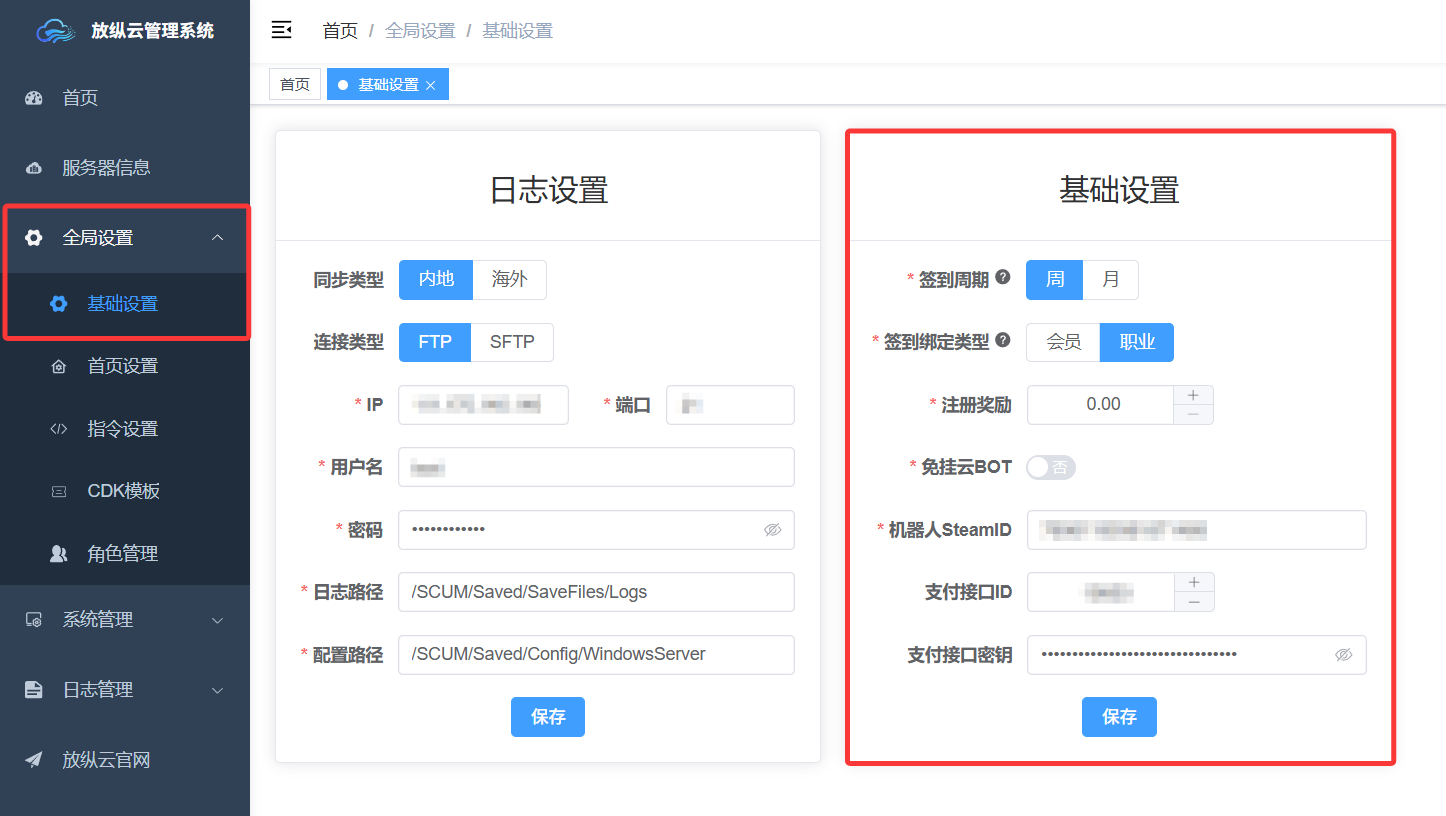Open 服务器信息 in the sidebar

pos(125,168)
